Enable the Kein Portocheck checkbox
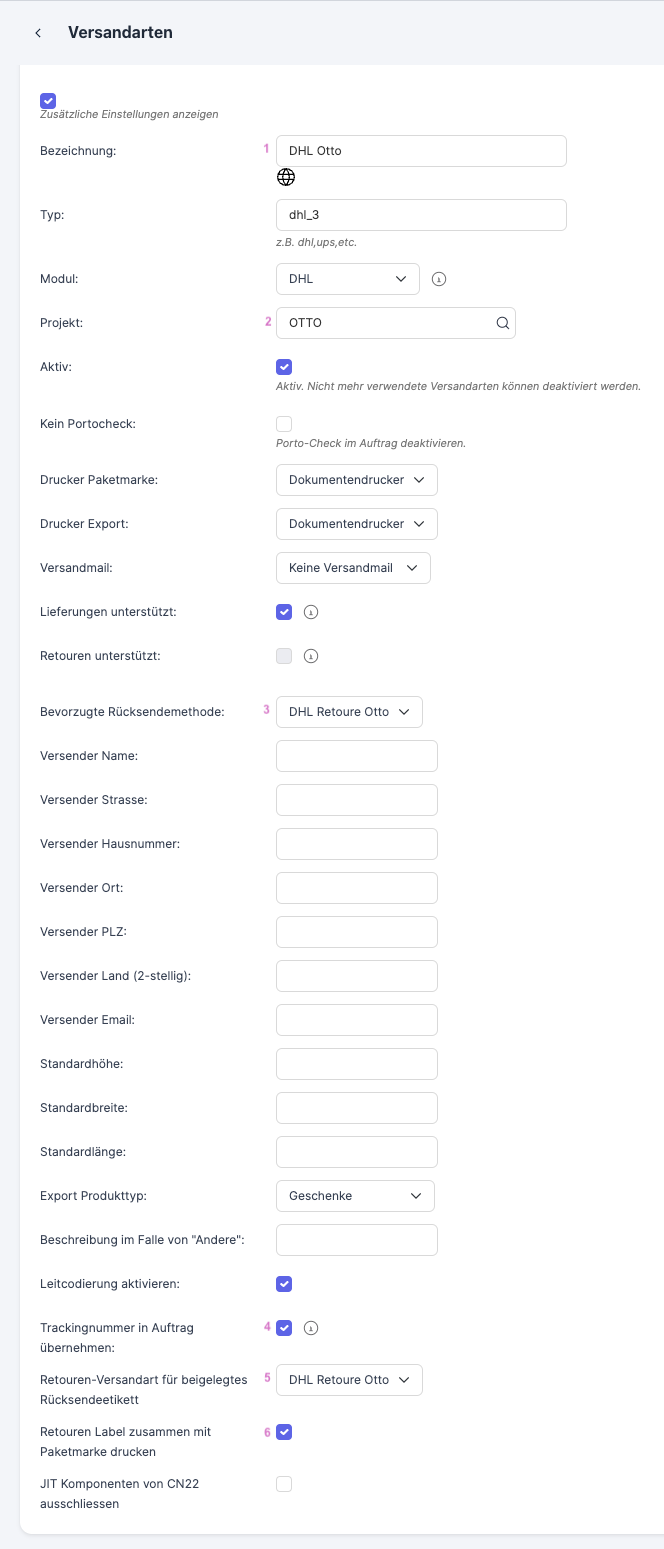Screen dimensions: 664x1549 pyautogui.click(x=284, y=424)
